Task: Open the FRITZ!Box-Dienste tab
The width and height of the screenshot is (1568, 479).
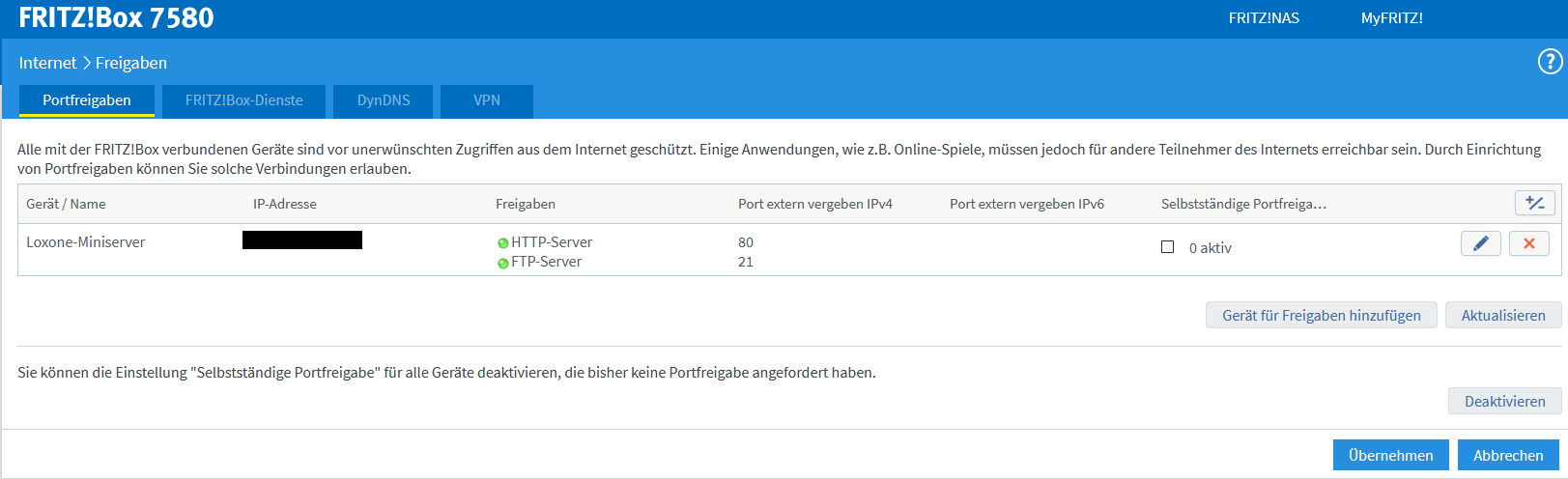Action: (243, 100)
